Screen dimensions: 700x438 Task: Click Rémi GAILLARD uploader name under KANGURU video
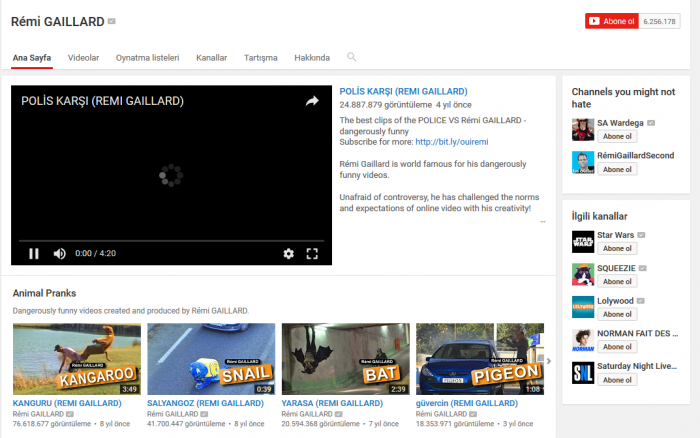38,414
